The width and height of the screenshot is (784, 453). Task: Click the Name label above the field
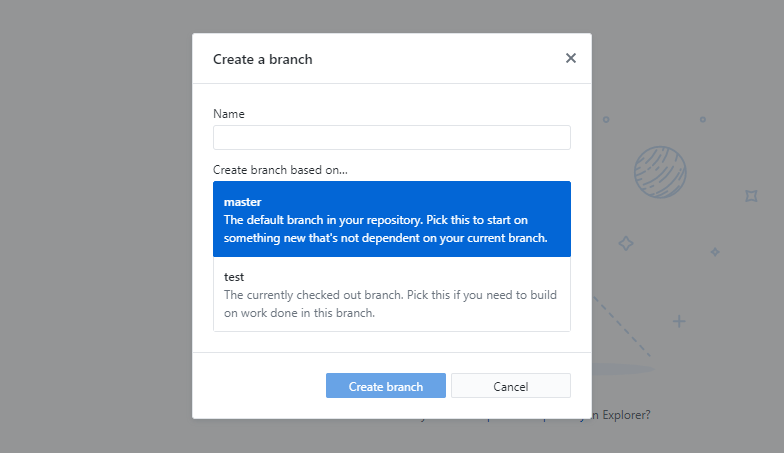coord(228,114)
